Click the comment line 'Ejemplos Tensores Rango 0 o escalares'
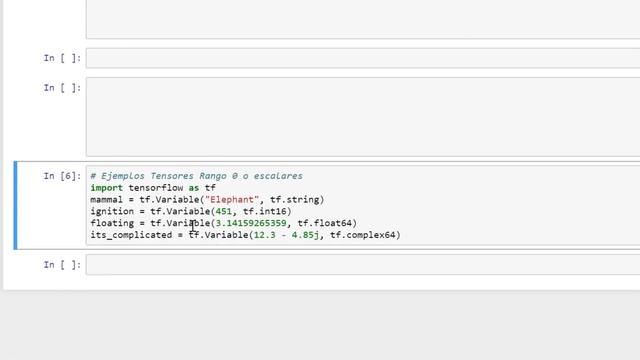 [196, 176]
